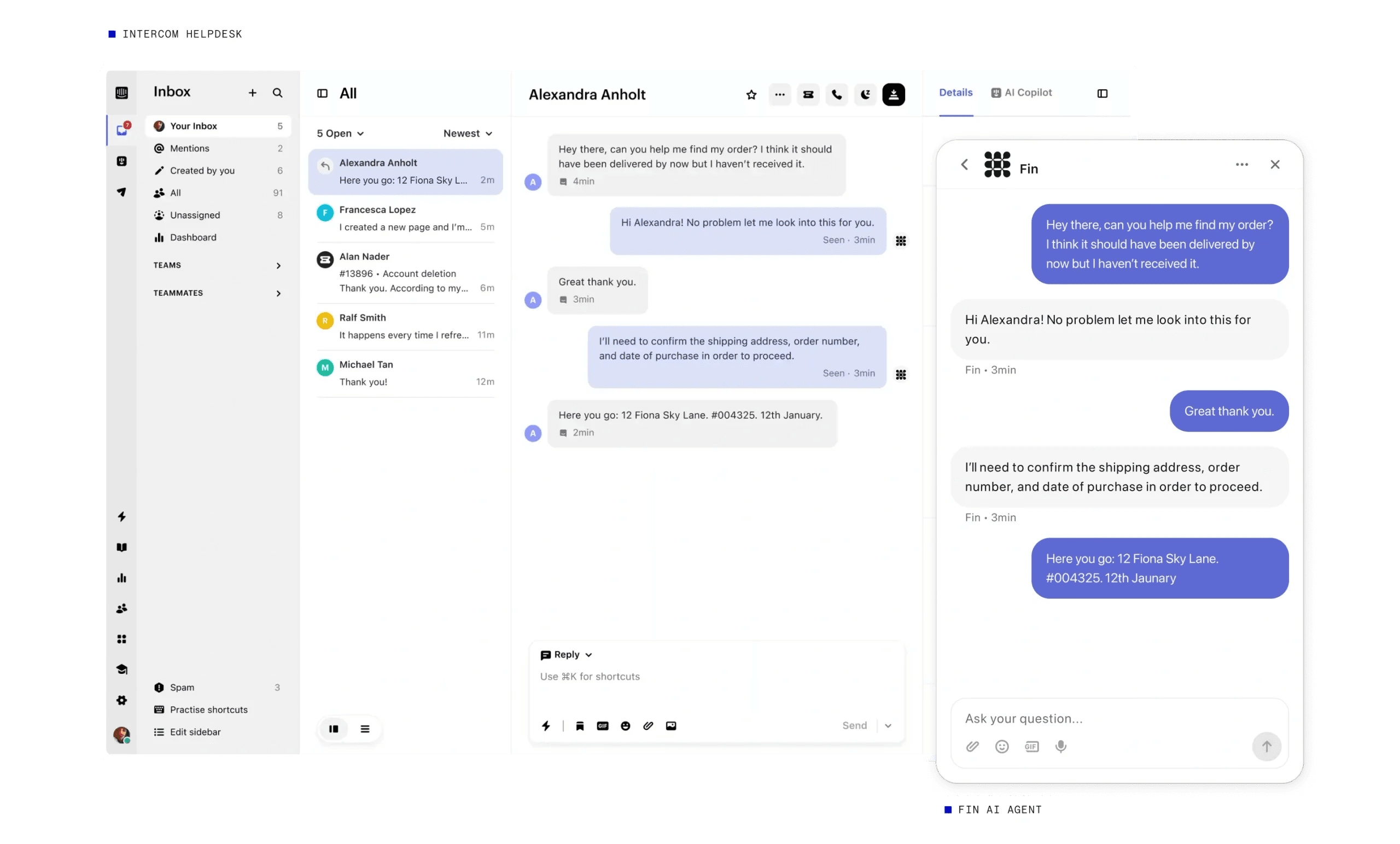Viewport: 1400px width, 844px height.
Task: Open Alan Nader account deletion conversation
Action: [x=405, y=272]
